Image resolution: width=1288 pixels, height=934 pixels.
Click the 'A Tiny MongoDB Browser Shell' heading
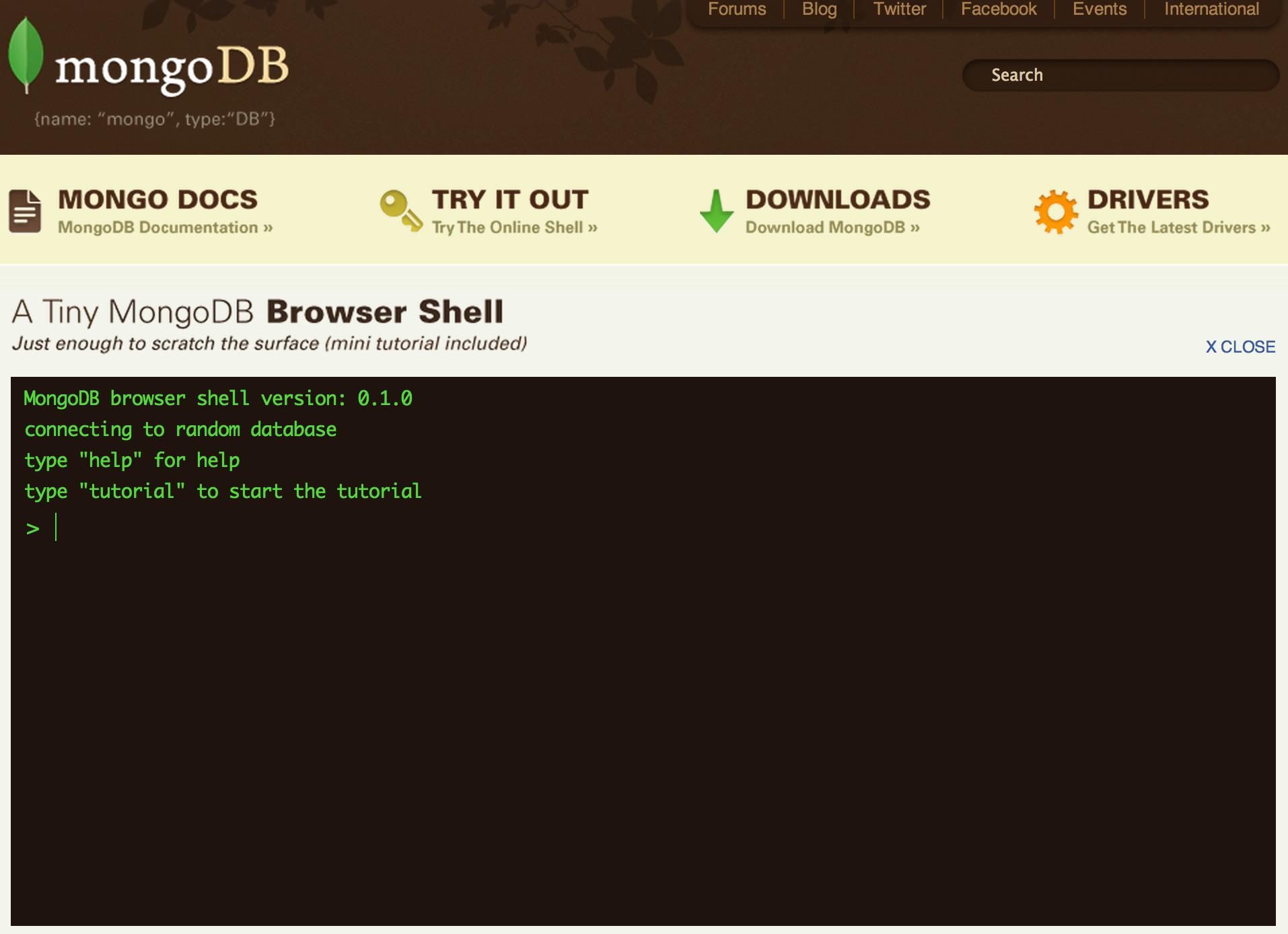tap(258, 312)
